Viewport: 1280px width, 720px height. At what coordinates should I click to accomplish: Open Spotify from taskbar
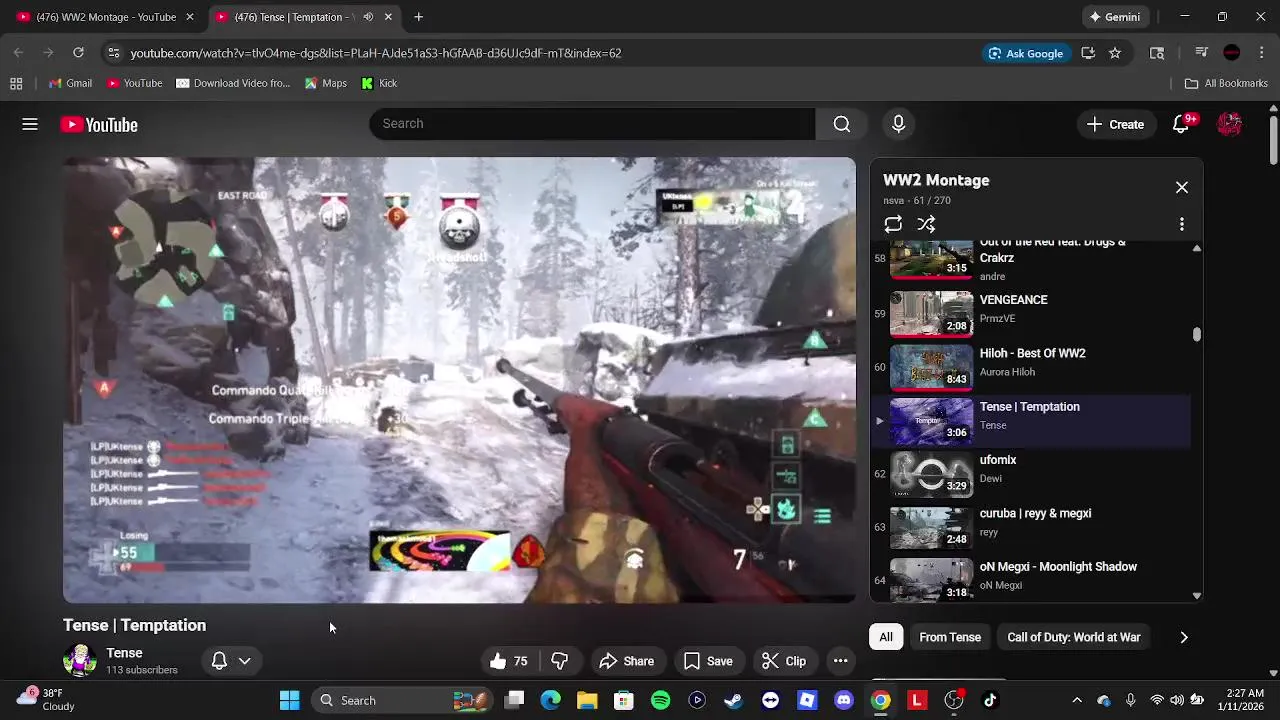(x=660, y=700)
